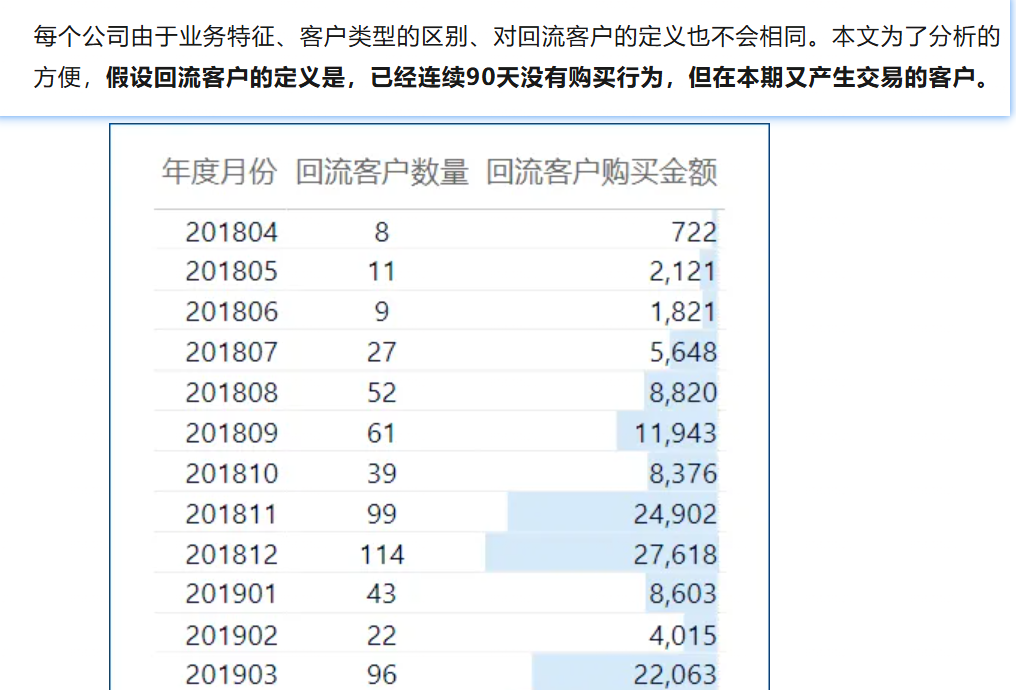
Task: Click the customer count value 99
Action: point(382,514)
